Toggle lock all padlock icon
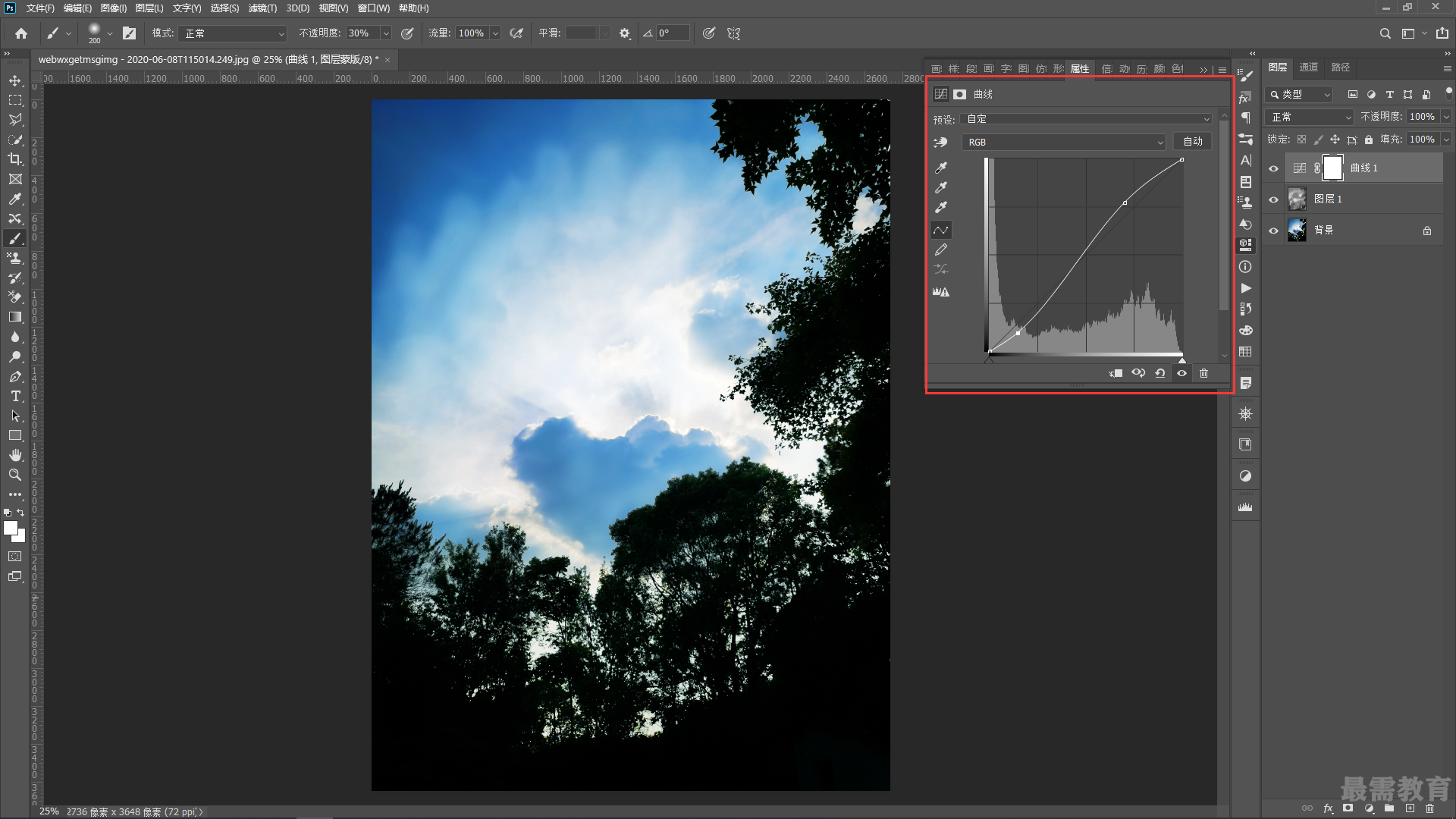This screenshot has width=1456, height=819. click(x=1369, y=140)
